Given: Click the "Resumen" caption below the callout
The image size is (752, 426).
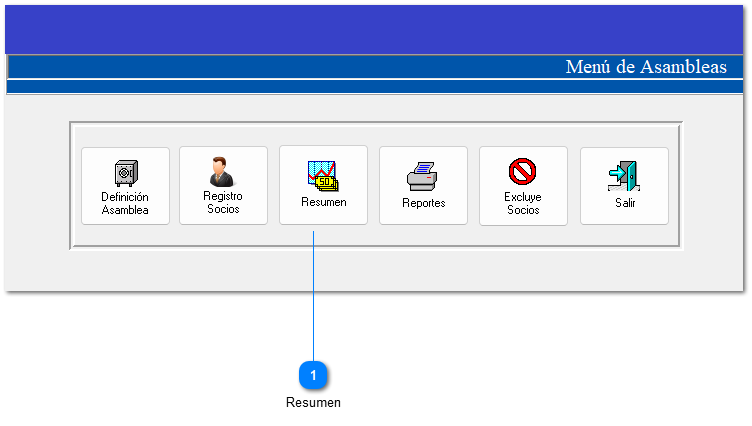Looking at the screenshot, I should pos(313,403).
